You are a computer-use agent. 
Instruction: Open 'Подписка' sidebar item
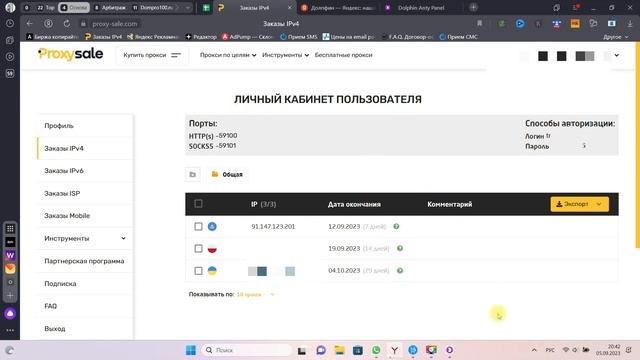(x=60, y=283)
